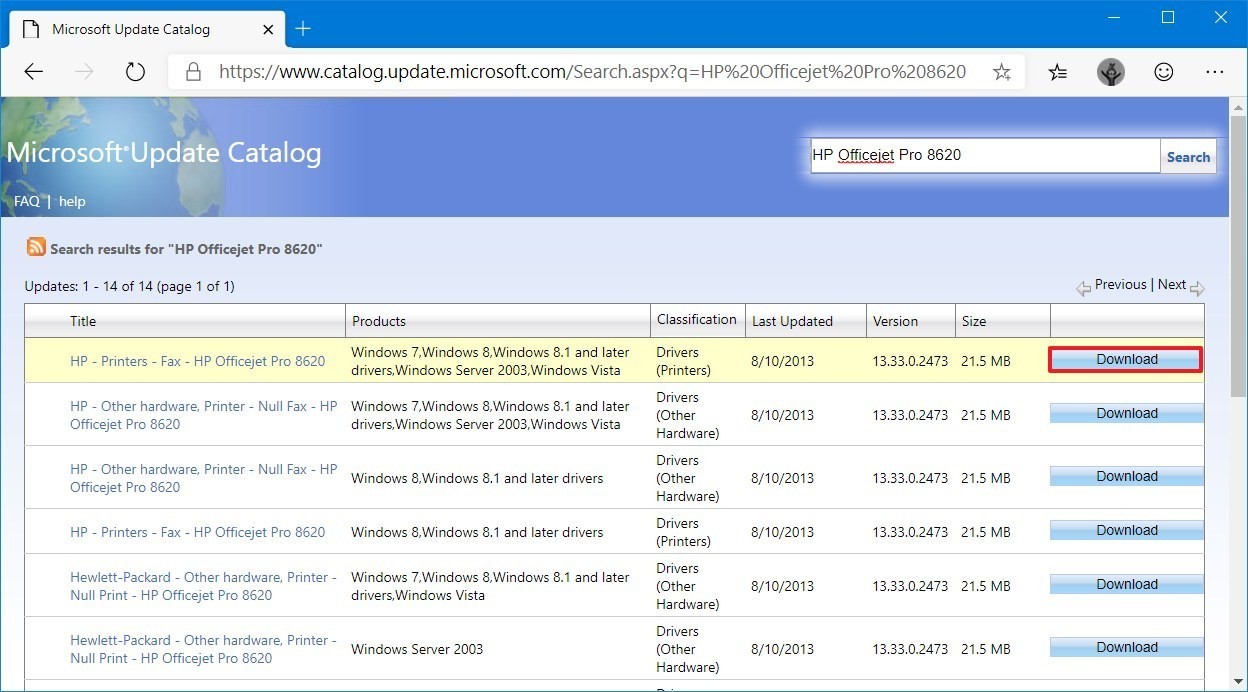This screenshot has width=1248, height=692.
Task: Select the Microsoft Update Catalog browser tab
Action: 148,29
